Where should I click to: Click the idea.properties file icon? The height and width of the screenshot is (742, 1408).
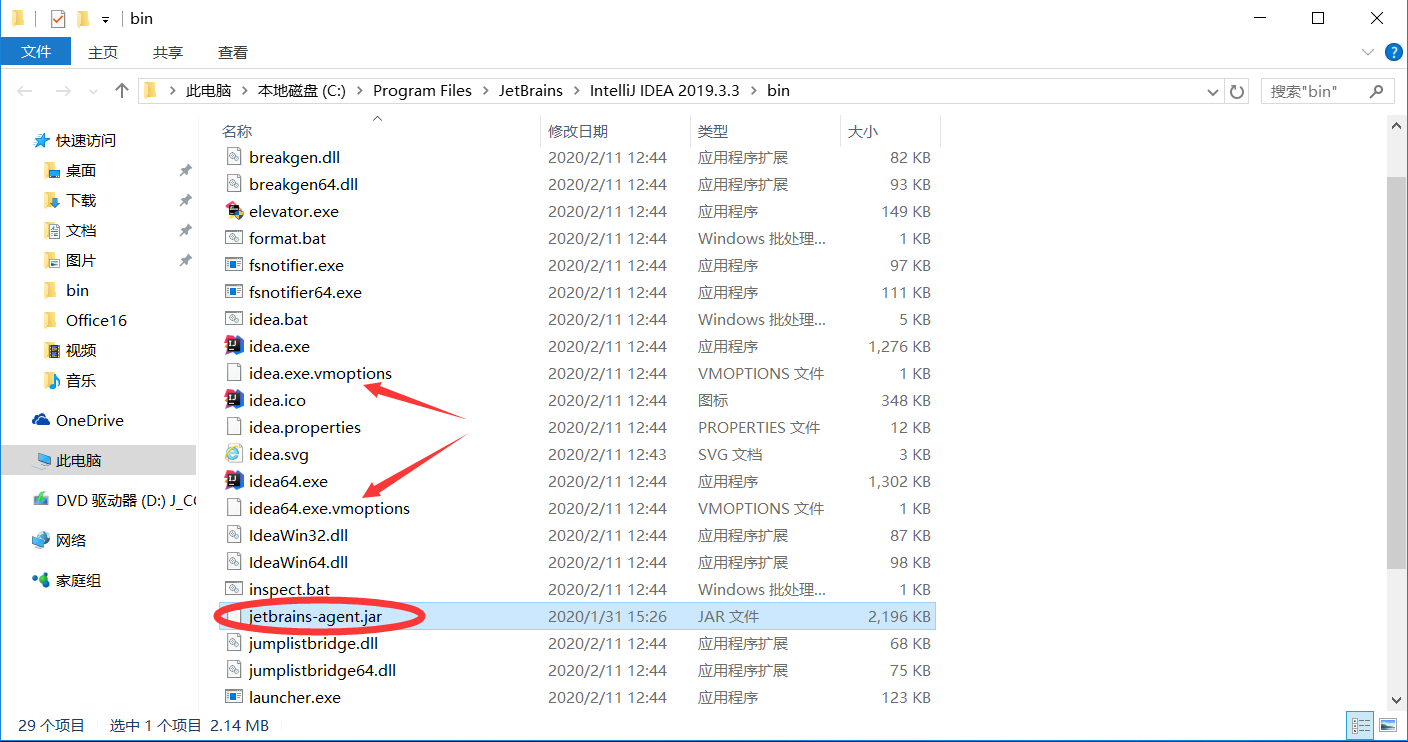[234, 427]
